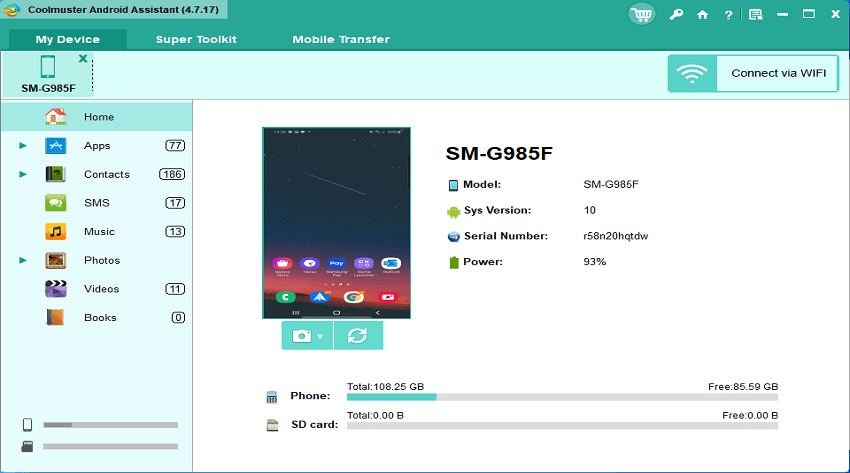The height and width of the screenshot is (473, 850).
Task: Click the SD card icon in main panel
Action: [272, 425]
